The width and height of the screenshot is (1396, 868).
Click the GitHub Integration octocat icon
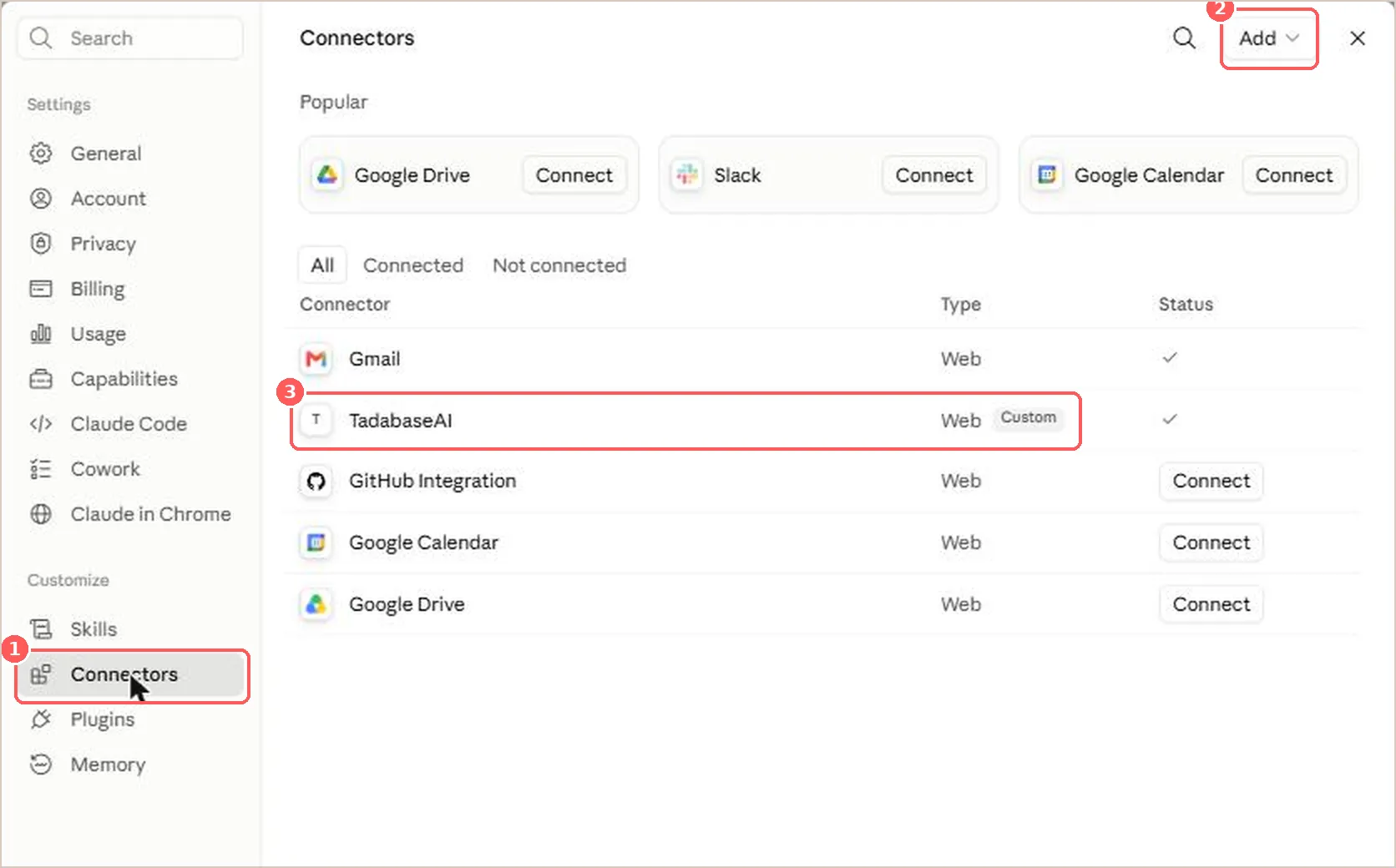[316, 481]
